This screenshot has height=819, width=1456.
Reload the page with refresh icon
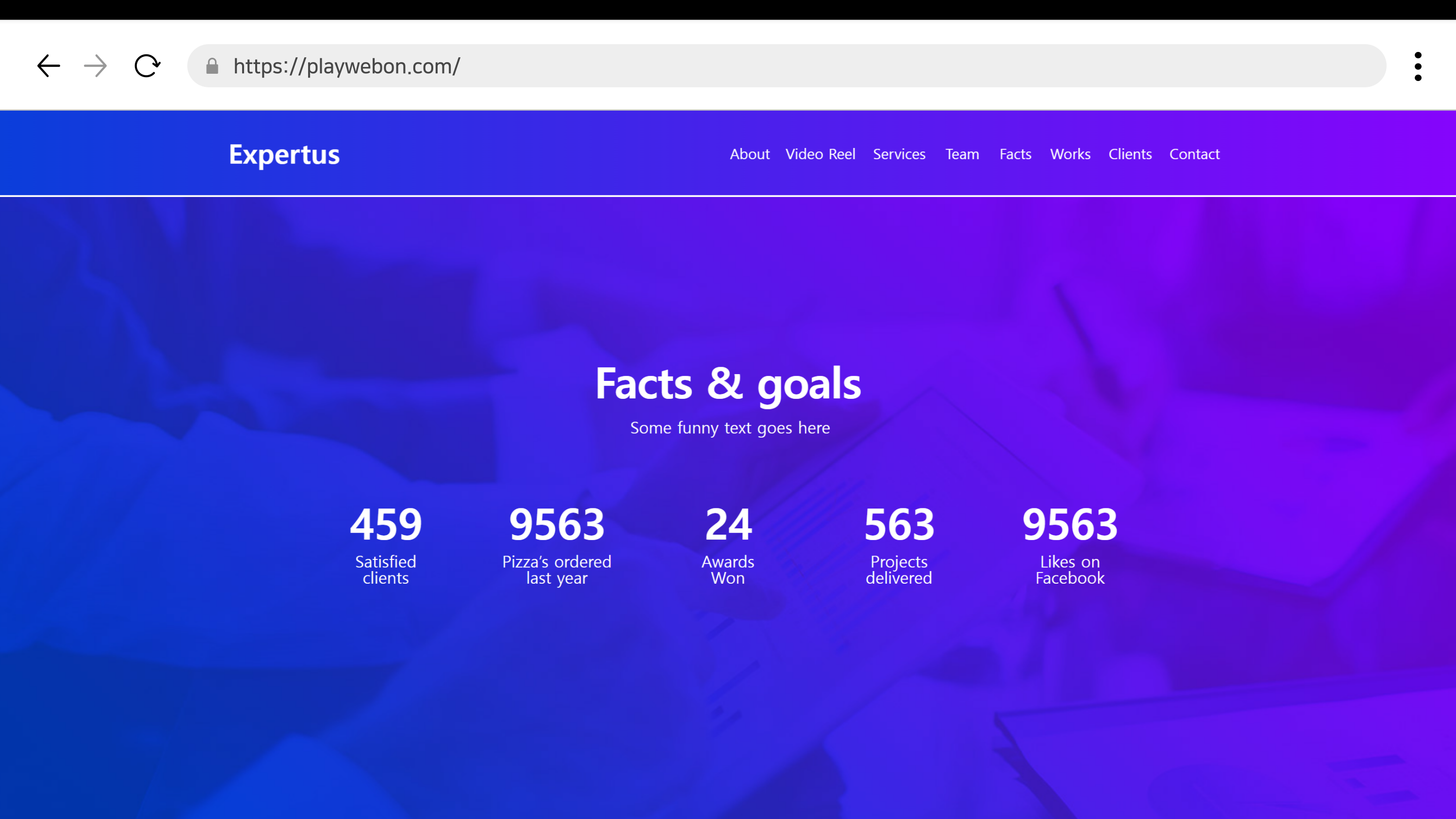click(147, 66)
